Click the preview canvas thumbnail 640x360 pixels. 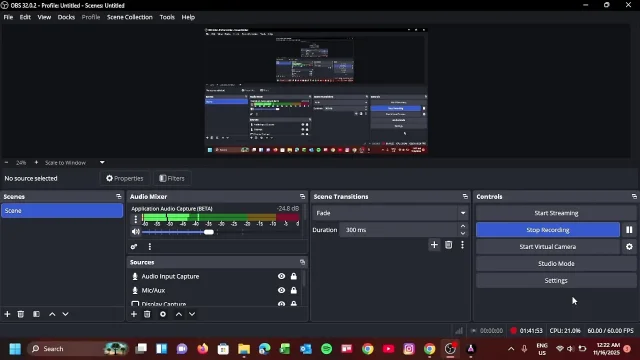click(316, 91)
